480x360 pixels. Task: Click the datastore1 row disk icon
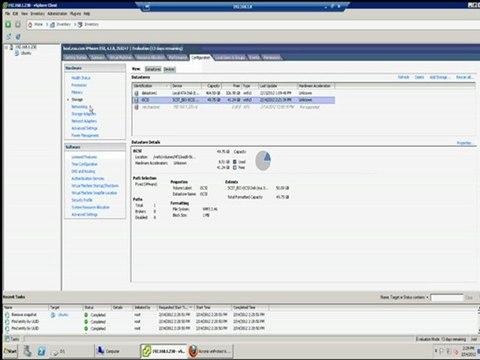[x=136, y=93]
